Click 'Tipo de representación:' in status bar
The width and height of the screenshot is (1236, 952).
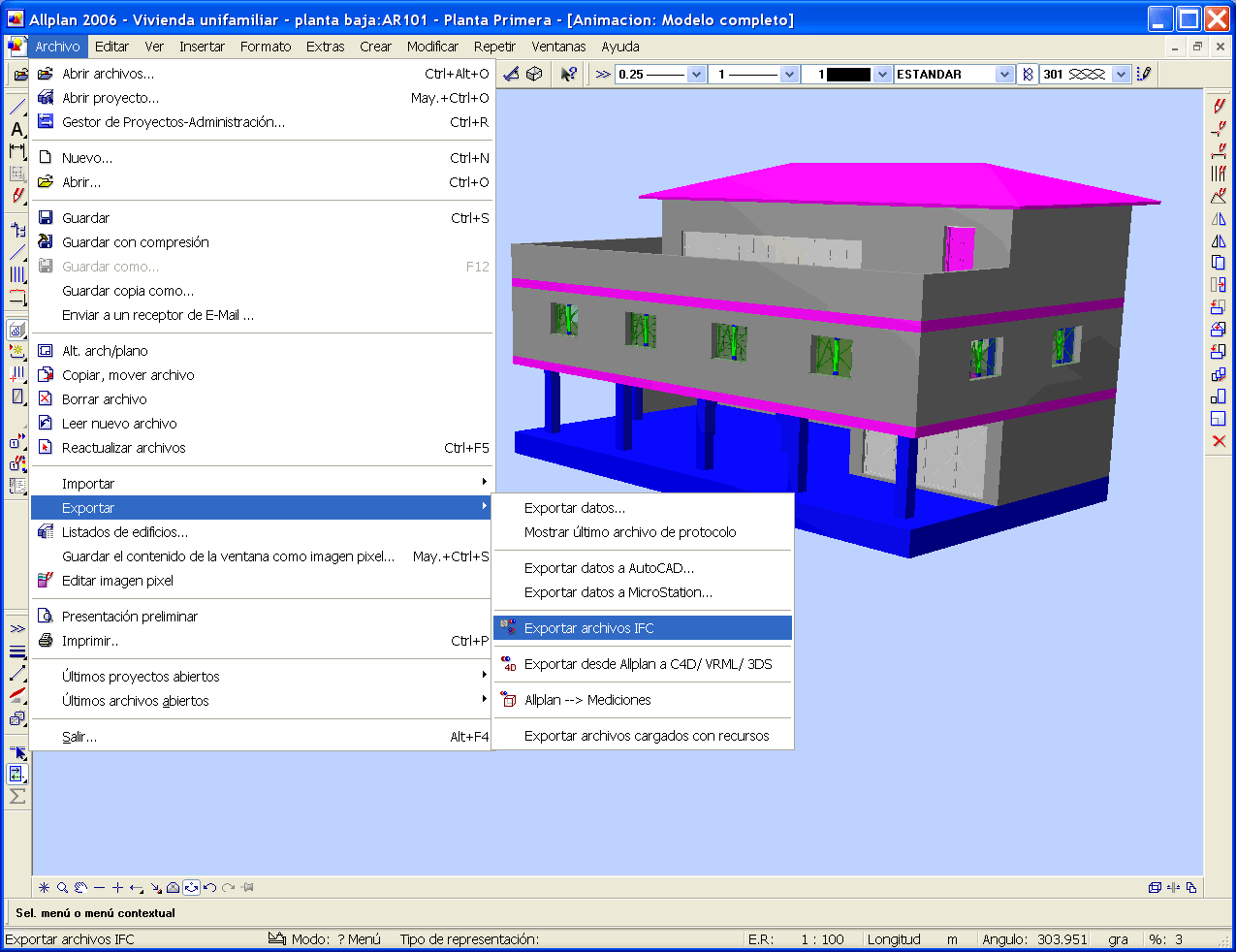[x=469, y=939]
